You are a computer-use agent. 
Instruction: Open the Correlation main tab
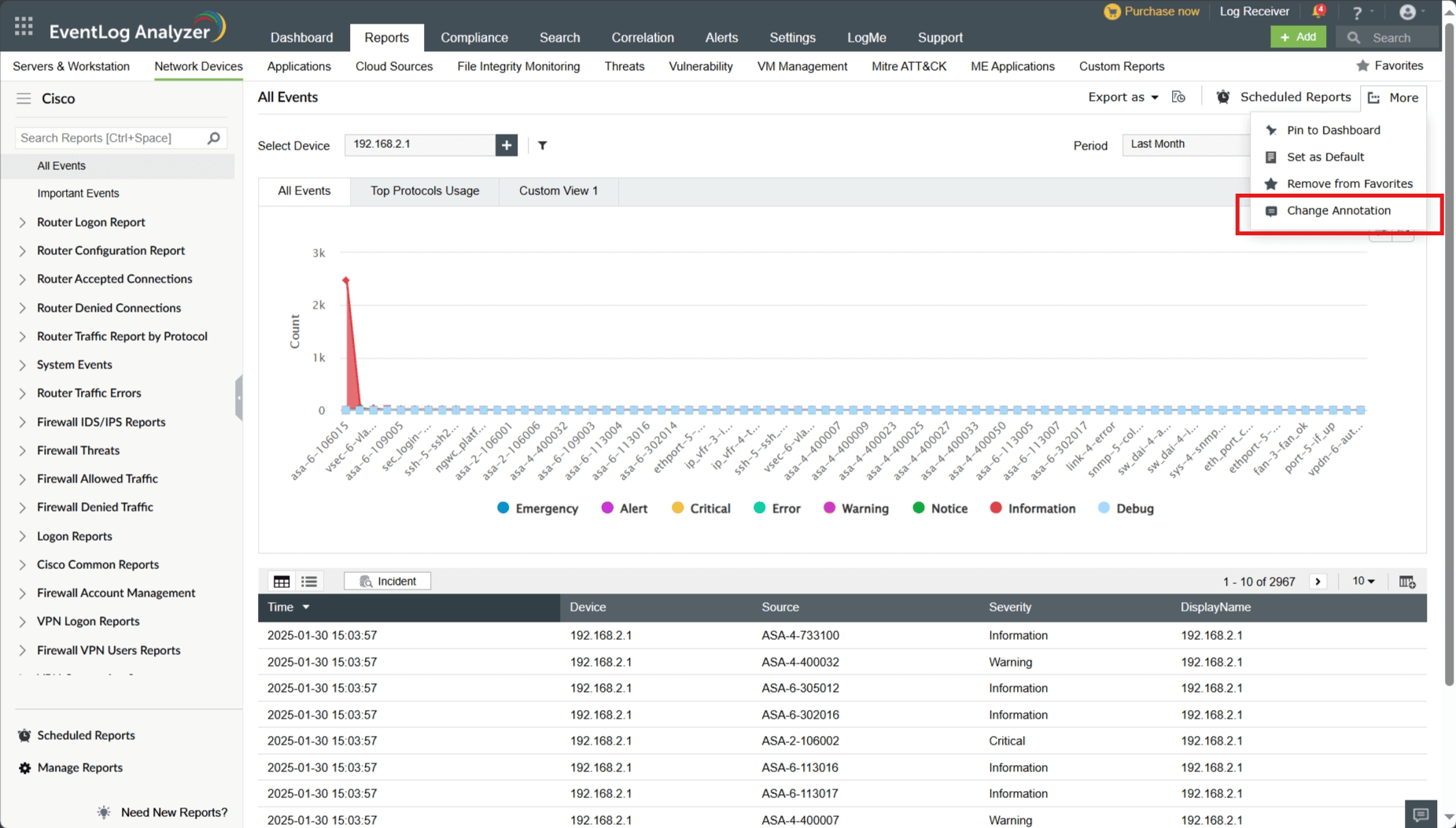(x=643, y=38)
